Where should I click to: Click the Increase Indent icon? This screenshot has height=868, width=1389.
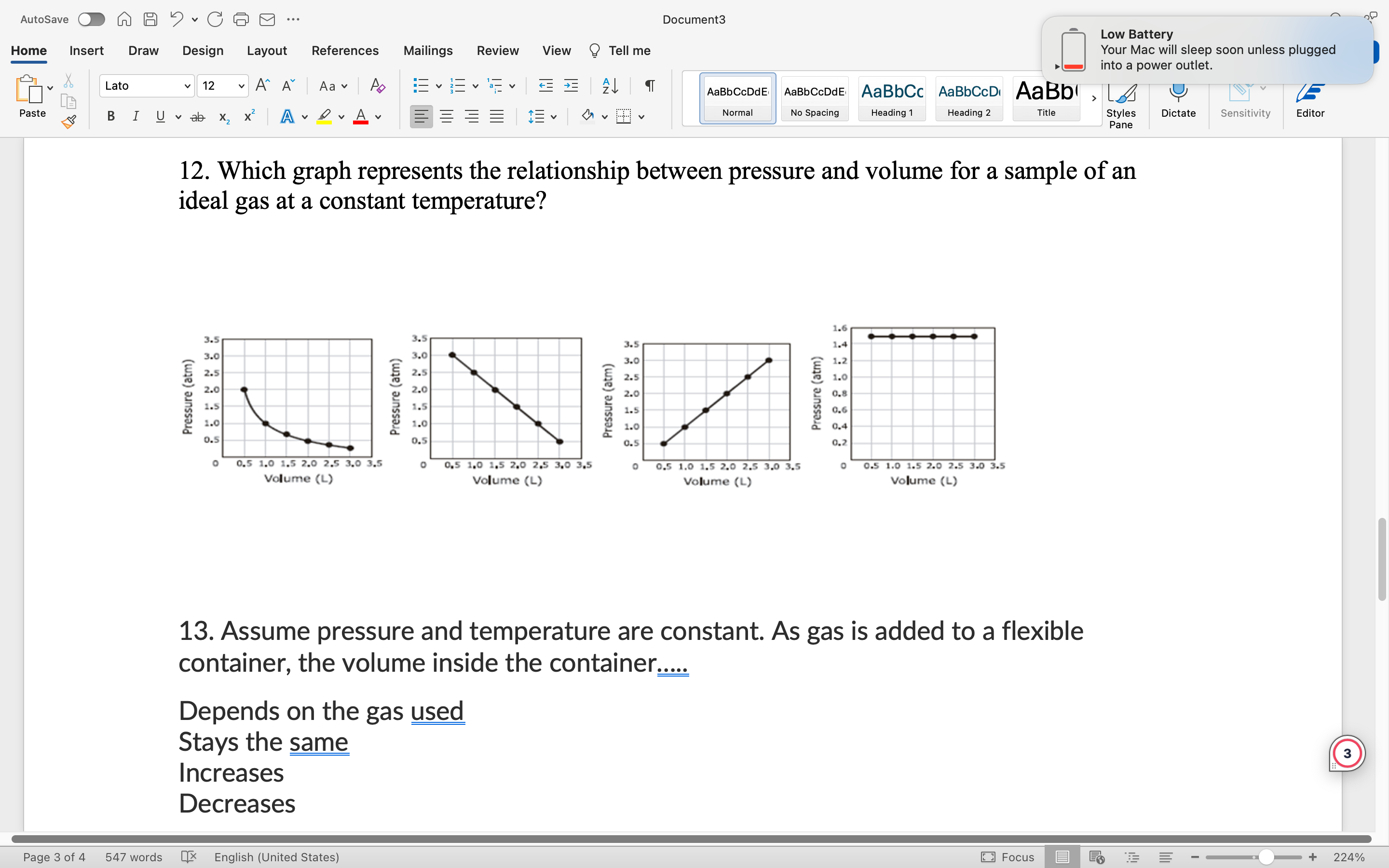(571, 86)
